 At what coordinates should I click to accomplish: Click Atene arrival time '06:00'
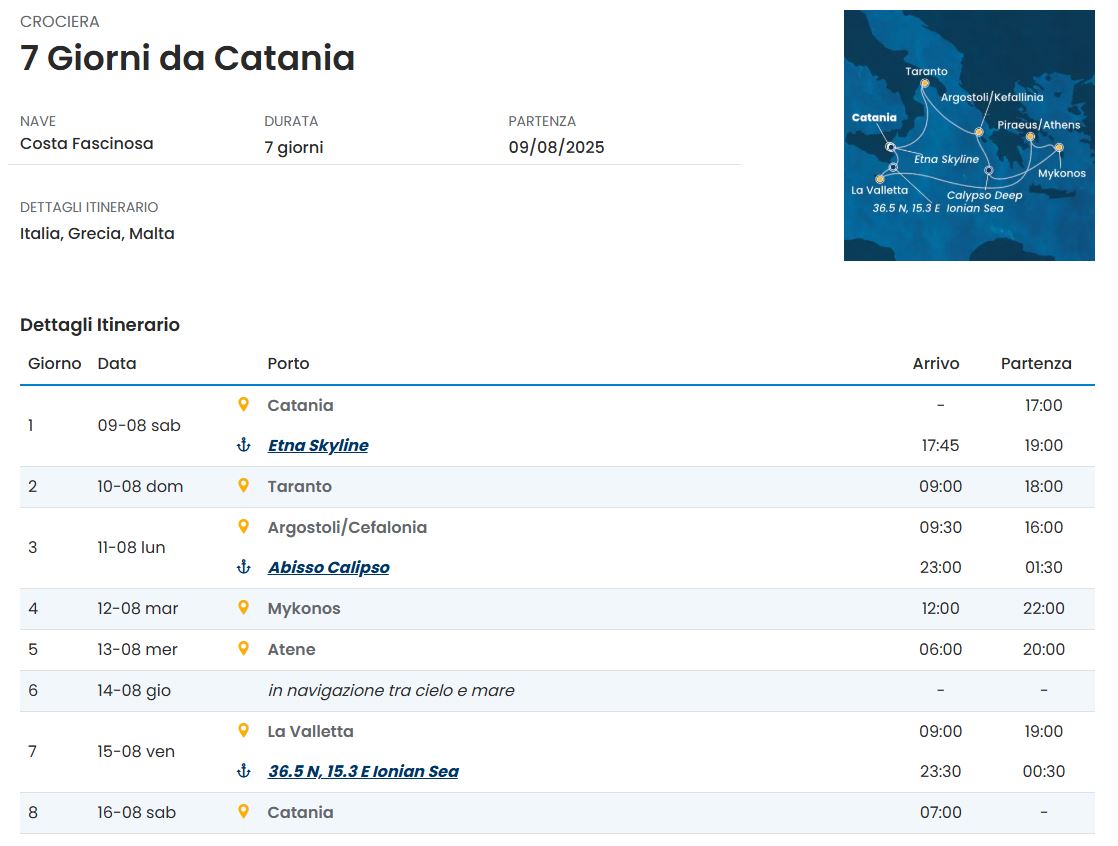(940, 649)
